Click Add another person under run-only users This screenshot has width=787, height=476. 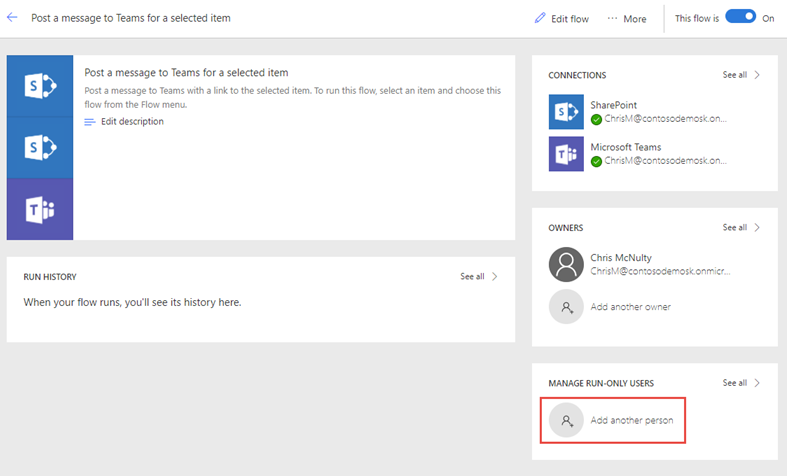[x=631, y=421]
